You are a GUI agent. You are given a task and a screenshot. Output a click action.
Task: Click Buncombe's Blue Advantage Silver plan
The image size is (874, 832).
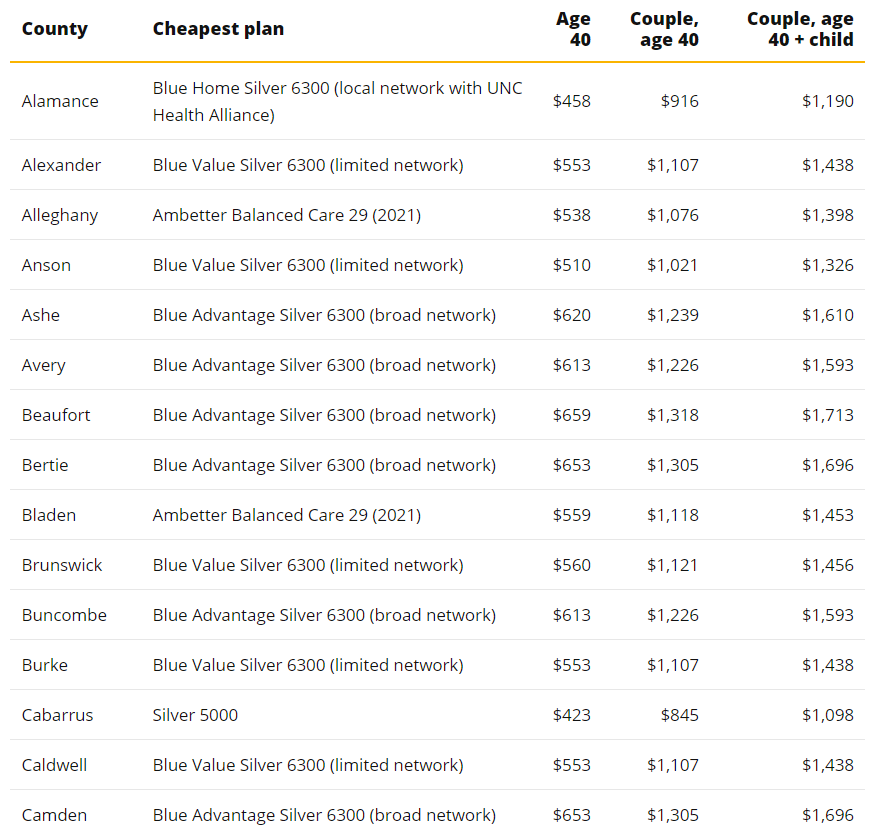point(324,615)
